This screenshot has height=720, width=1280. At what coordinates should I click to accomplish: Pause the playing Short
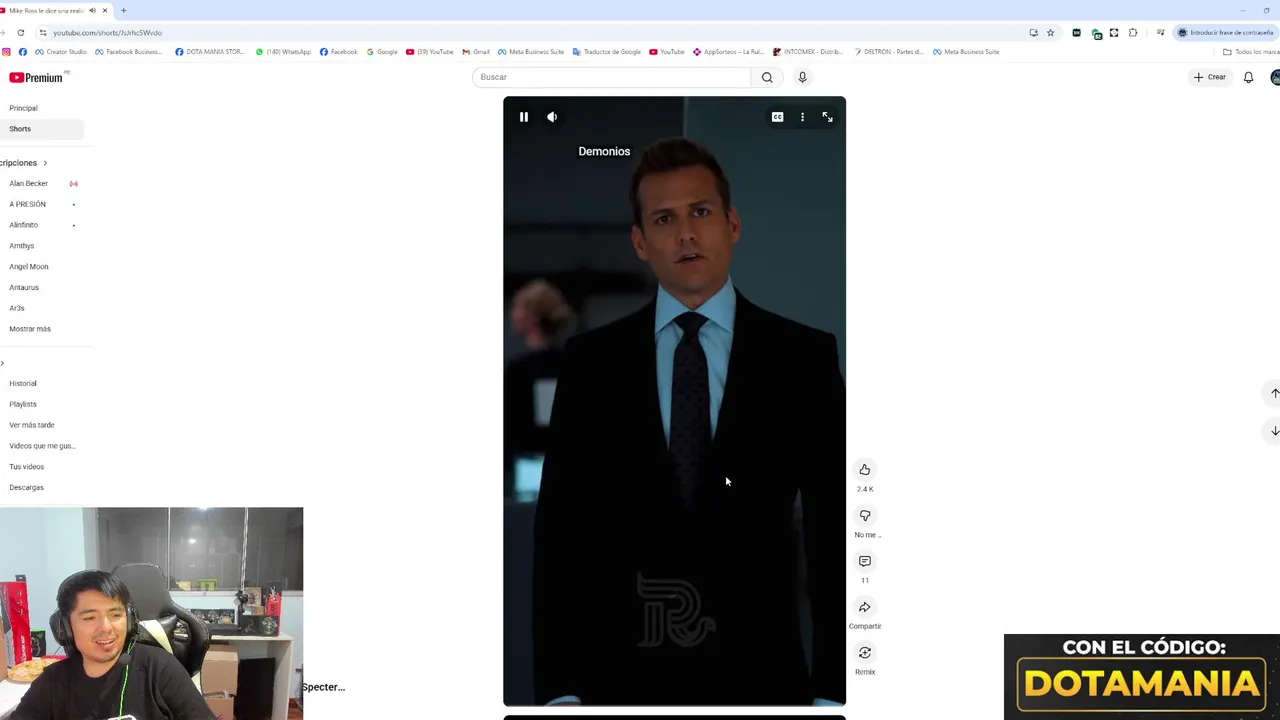point(524,117)
